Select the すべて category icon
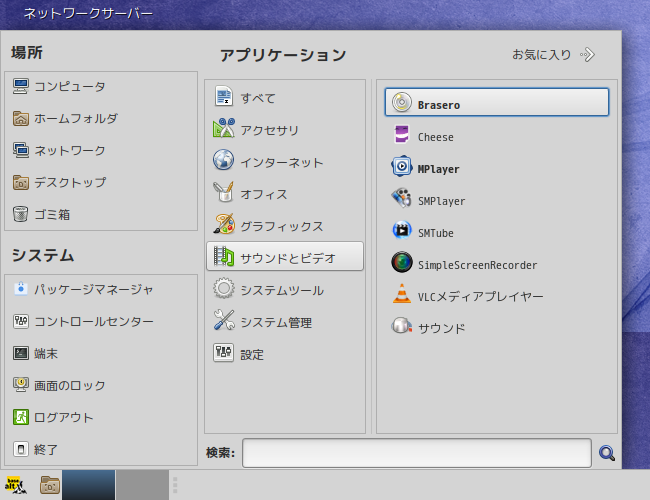Image resolution: width=650 pixels, height=500 pixels. click(224, 96)
